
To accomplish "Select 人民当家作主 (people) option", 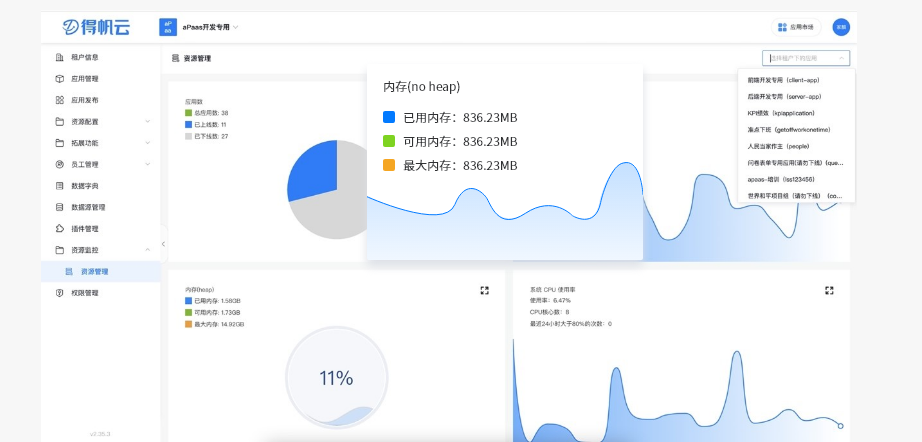I will pyautogui.click(x=796, y=146).
